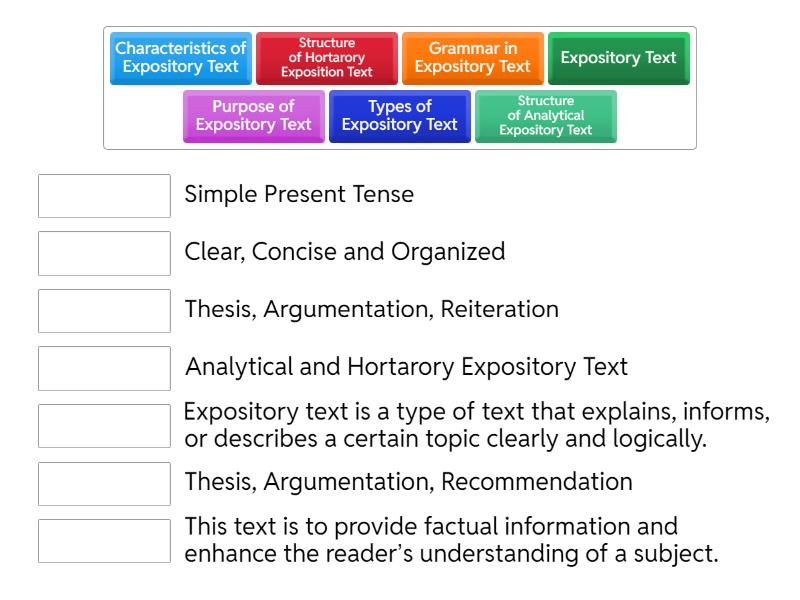Click the answer box beside Clear, Concise and Organized
Screen dimensions: 800x600
[x=104, y=253]
